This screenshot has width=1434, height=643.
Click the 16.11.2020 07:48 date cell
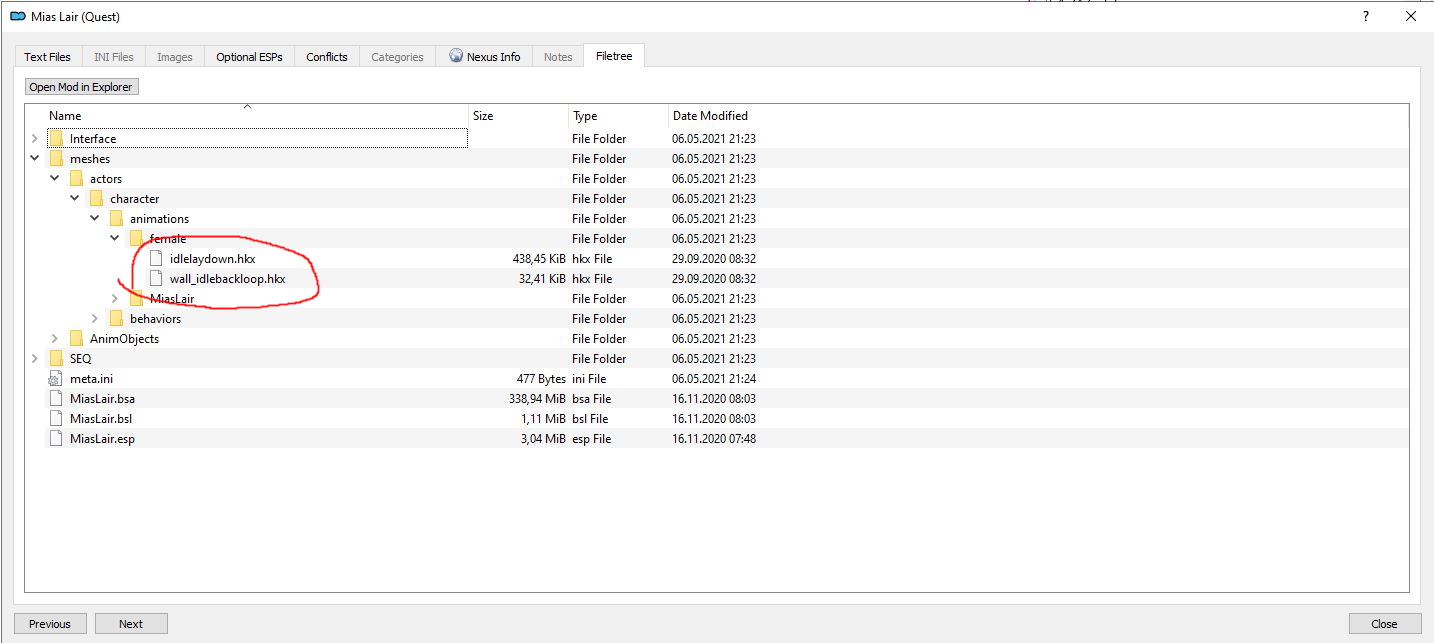714,439
